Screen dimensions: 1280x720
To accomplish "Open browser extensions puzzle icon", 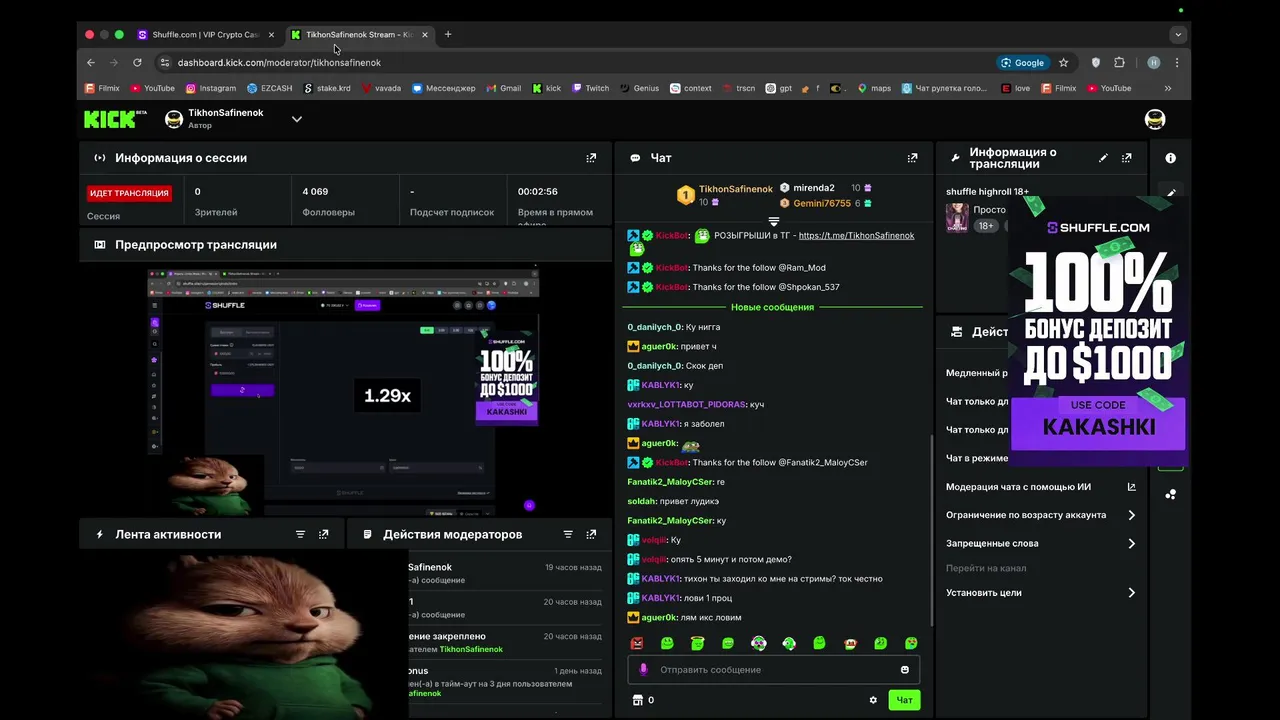I will (x=1119, y=62).
